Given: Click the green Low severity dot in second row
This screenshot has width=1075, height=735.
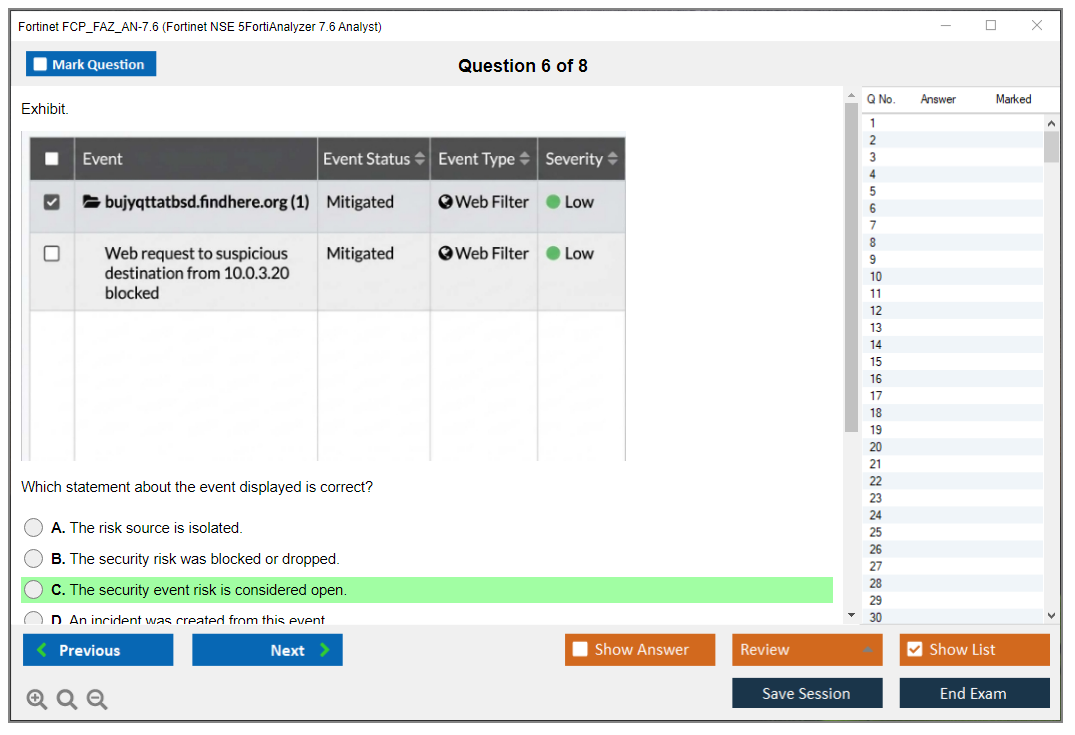Looking at the screenshot, I should (553, 253).
